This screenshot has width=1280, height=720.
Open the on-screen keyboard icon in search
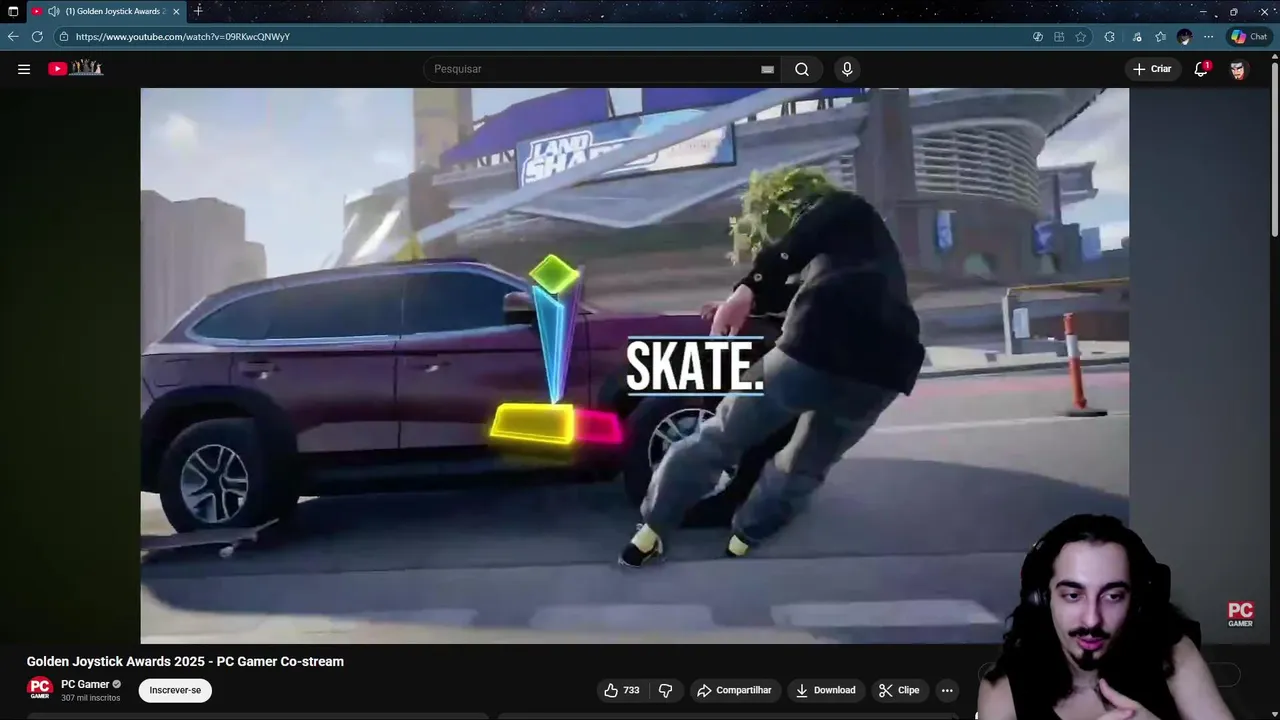pyautogui.click(x=767, y=69)
